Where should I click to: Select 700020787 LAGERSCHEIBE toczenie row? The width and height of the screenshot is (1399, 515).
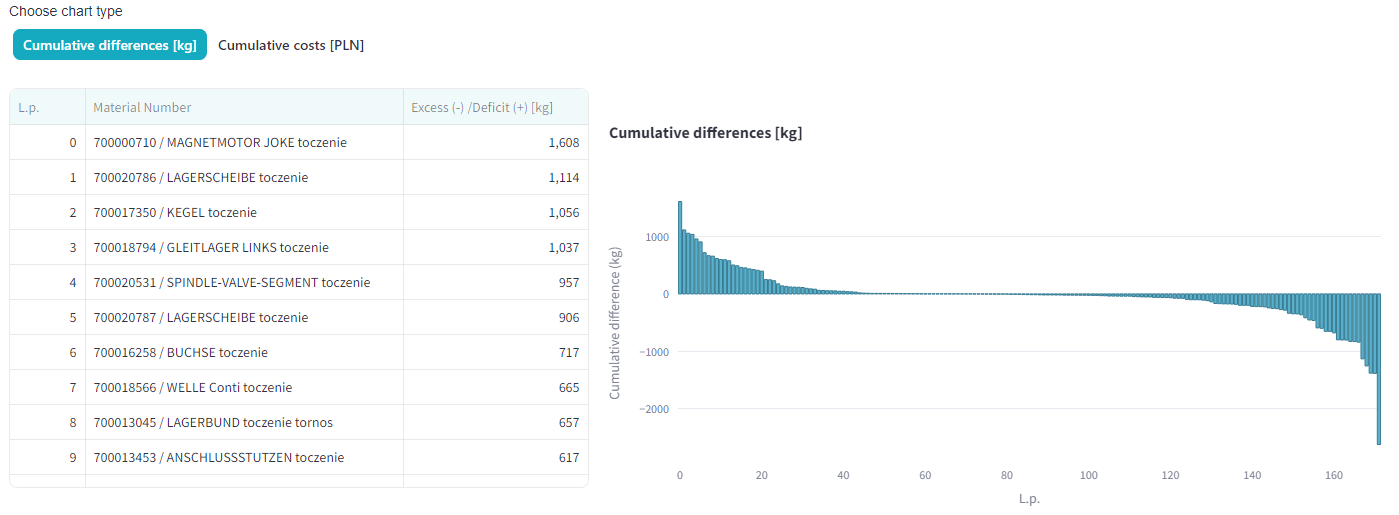(x=299, y=318)
